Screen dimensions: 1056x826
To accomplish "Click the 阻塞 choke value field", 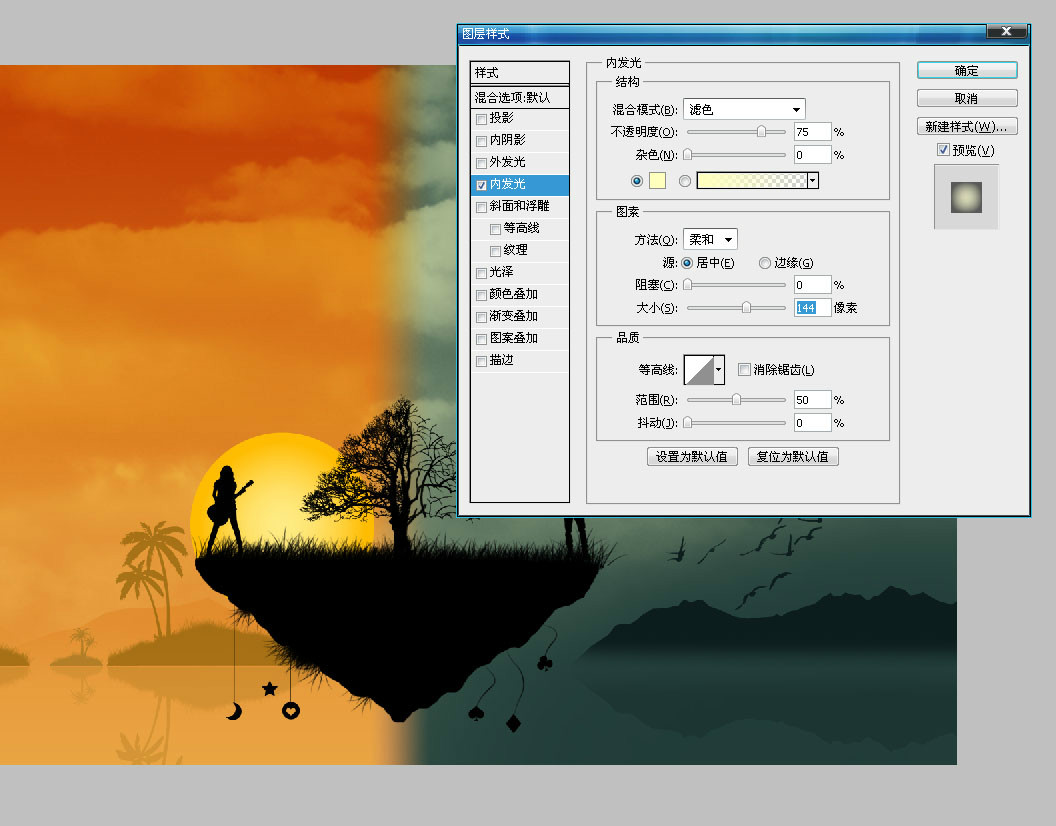I will point(812,284).
